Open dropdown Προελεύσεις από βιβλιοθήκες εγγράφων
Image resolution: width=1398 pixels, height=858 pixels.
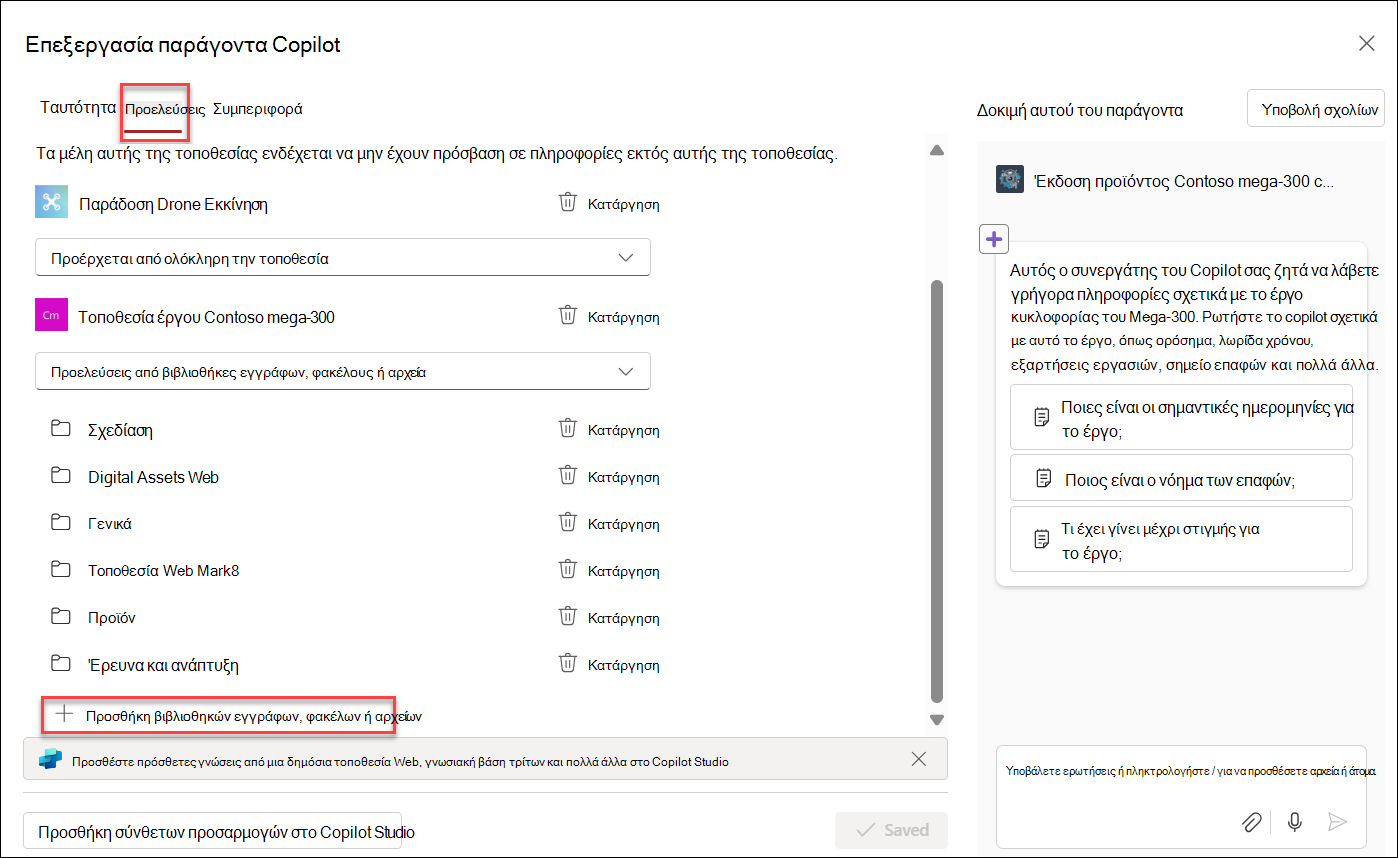coord(343,371)
